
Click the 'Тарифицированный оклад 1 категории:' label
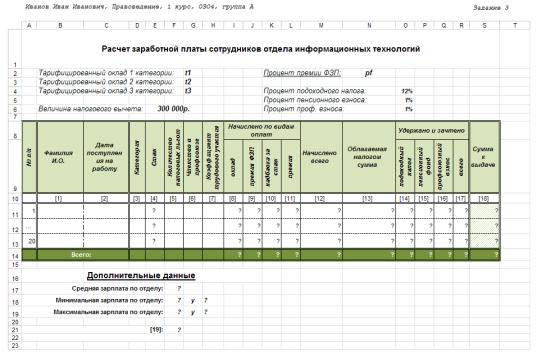(106, 73)
